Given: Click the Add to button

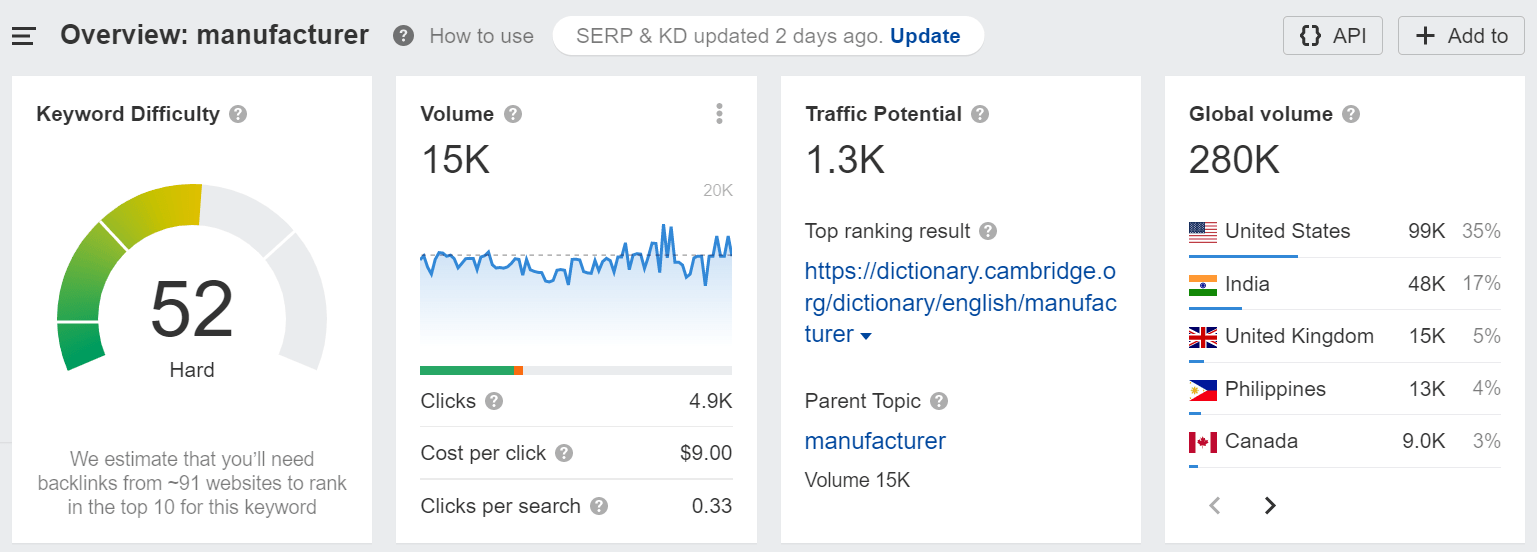Looking at the screenshot, I should click(1461, 36).
